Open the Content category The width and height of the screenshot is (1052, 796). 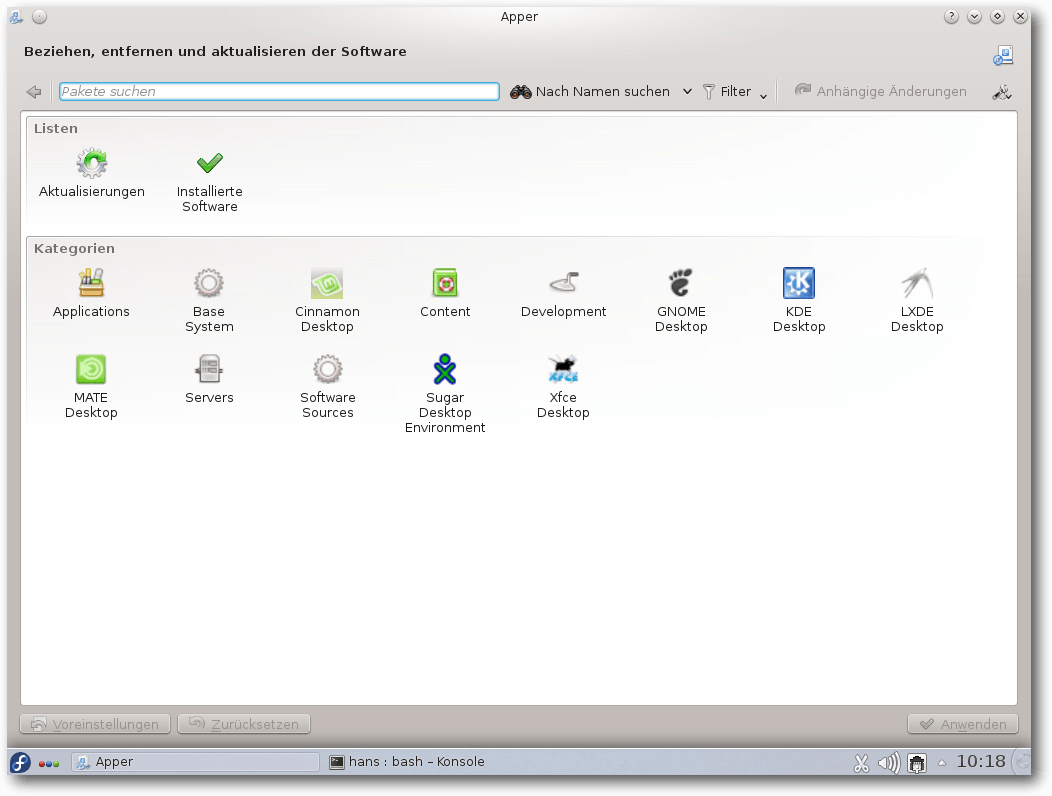coord(445,293)
